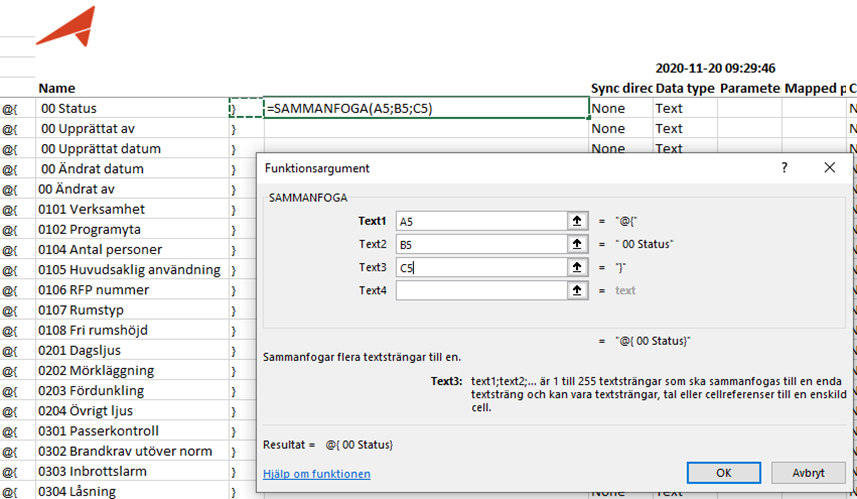This screenshot has width=857, height=499.
Task: Select the '@{' cell beside 0304 Låsning
Action: tap(17, 491)
